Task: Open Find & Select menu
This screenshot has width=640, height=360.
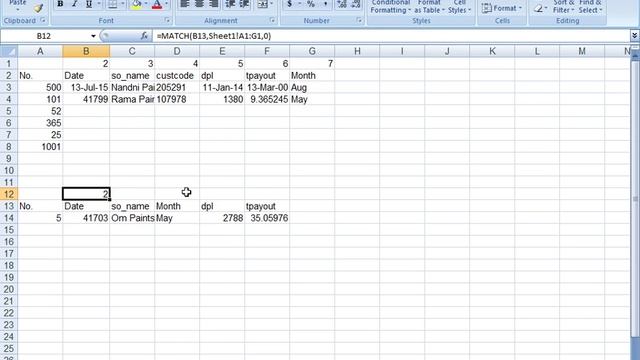Action: coord(590,7)
